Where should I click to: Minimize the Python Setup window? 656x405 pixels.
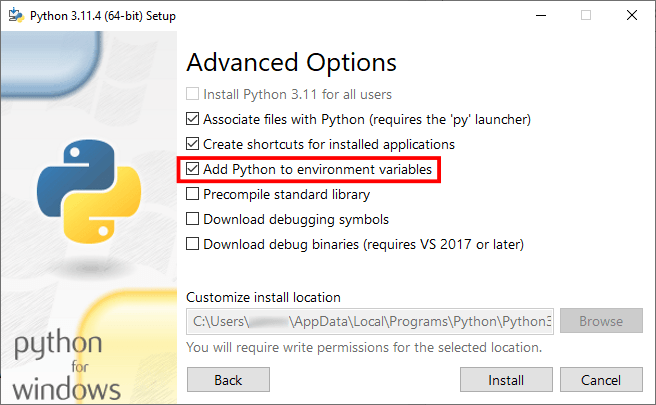tap(540, 15)
